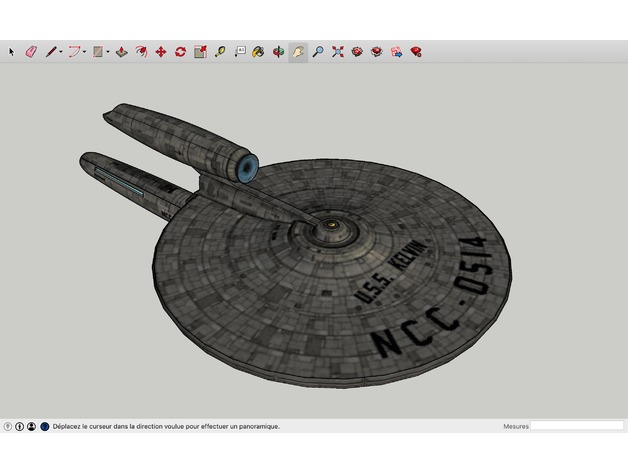
Task: Choose the Text label tool
Action: click(240, 52)
